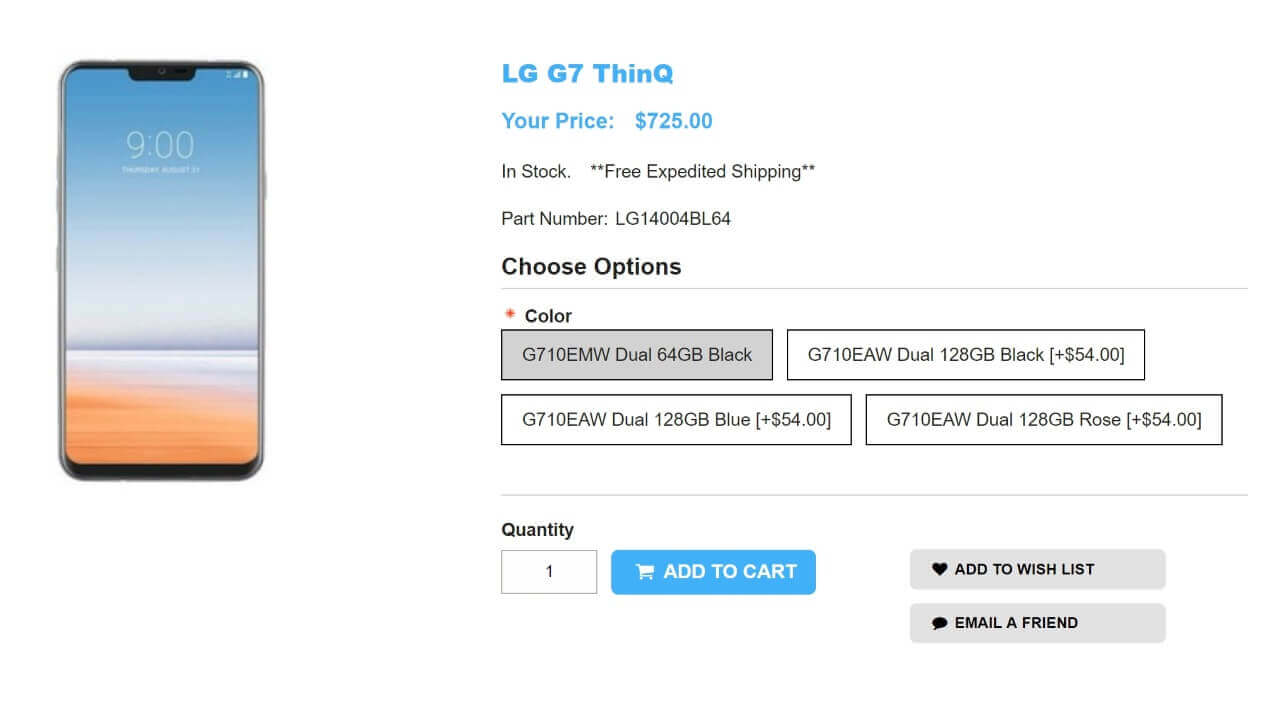1280x720 pixels.
Task: Select the 128GB Rose color option
Action: tap(1043, 419)
